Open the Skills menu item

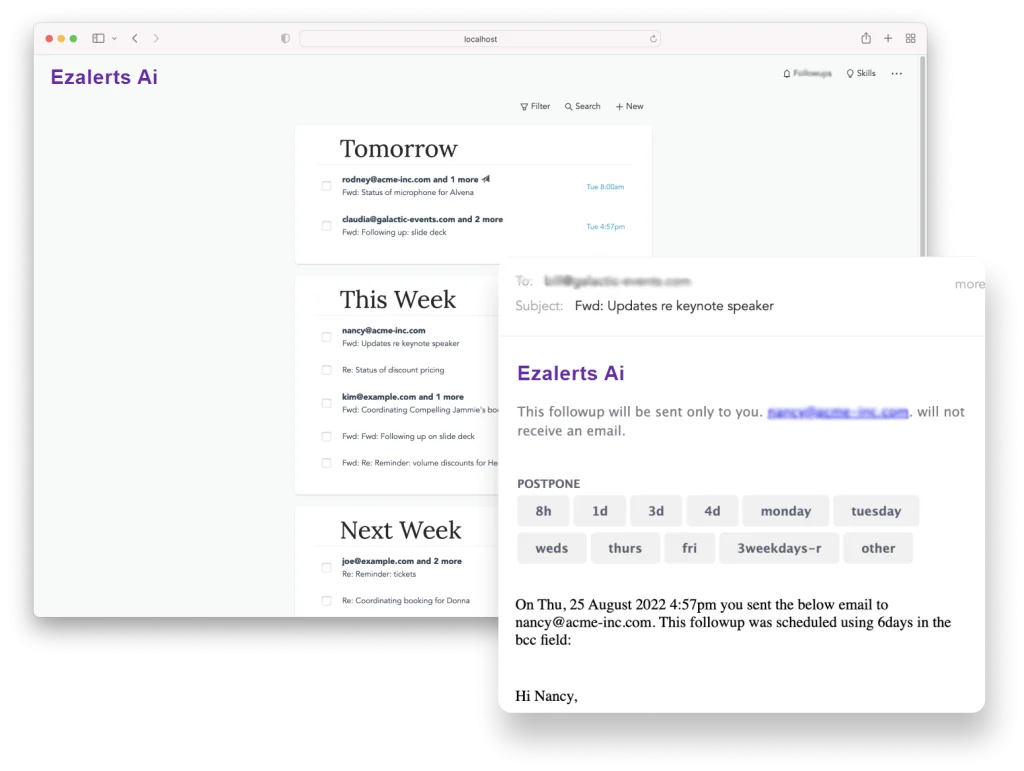(x=861, y=73)
